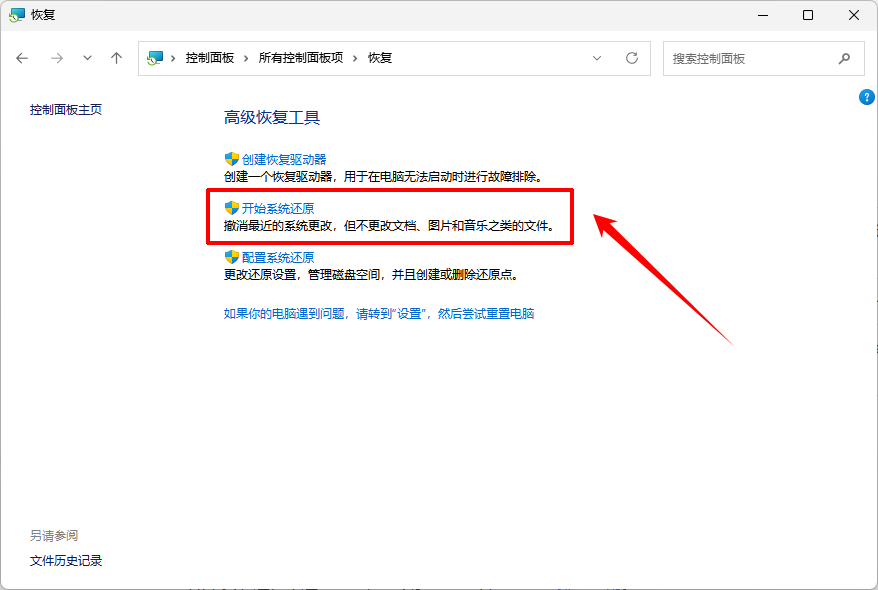Open help with the blue question mark
This screenshot has height=590, width=878.
(x=866, y=97)
